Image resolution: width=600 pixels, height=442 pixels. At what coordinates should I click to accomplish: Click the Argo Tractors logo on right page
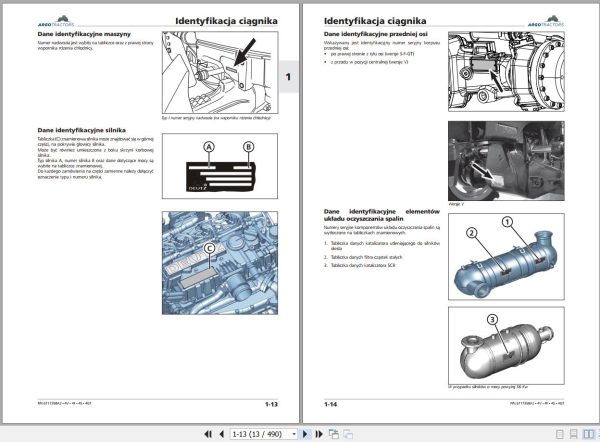546,21
